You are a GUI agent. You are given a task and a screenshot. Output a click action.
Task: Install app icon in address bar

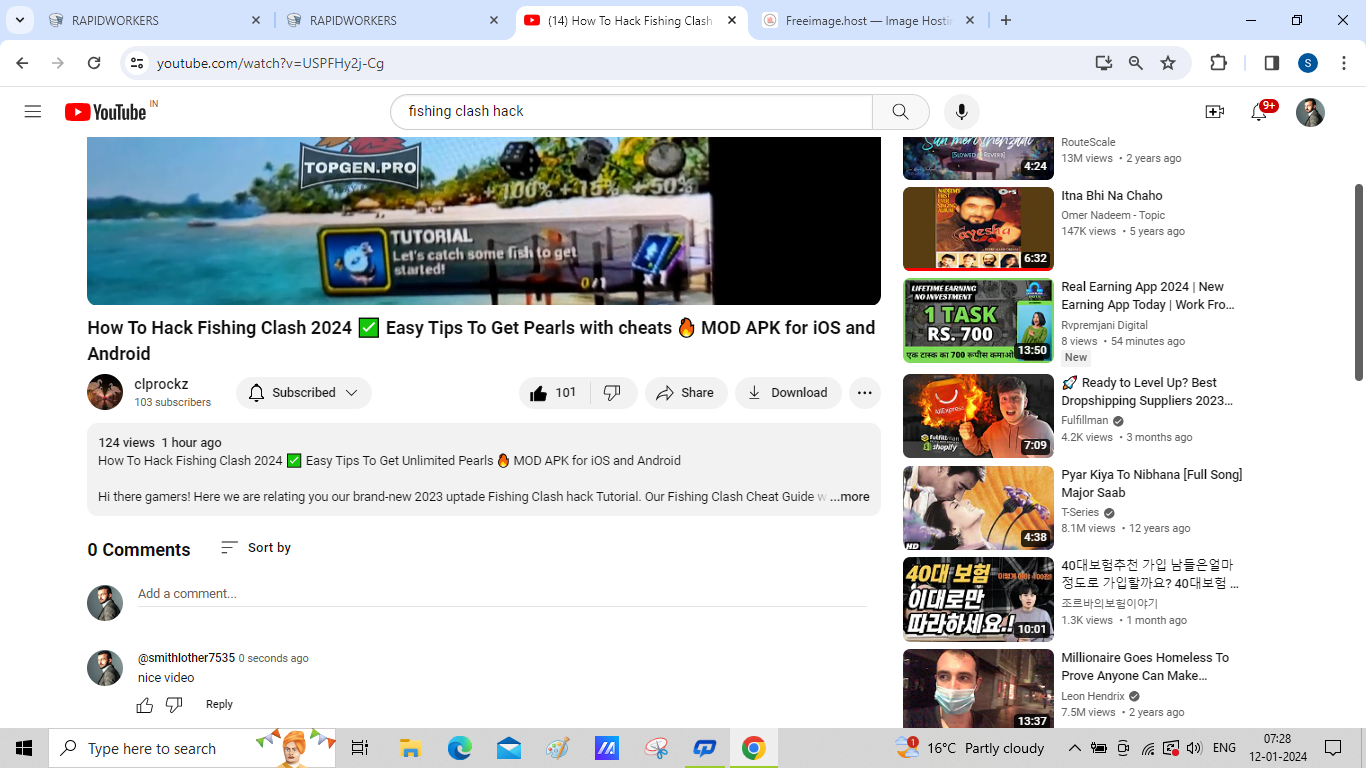[x=1104, y=63]
